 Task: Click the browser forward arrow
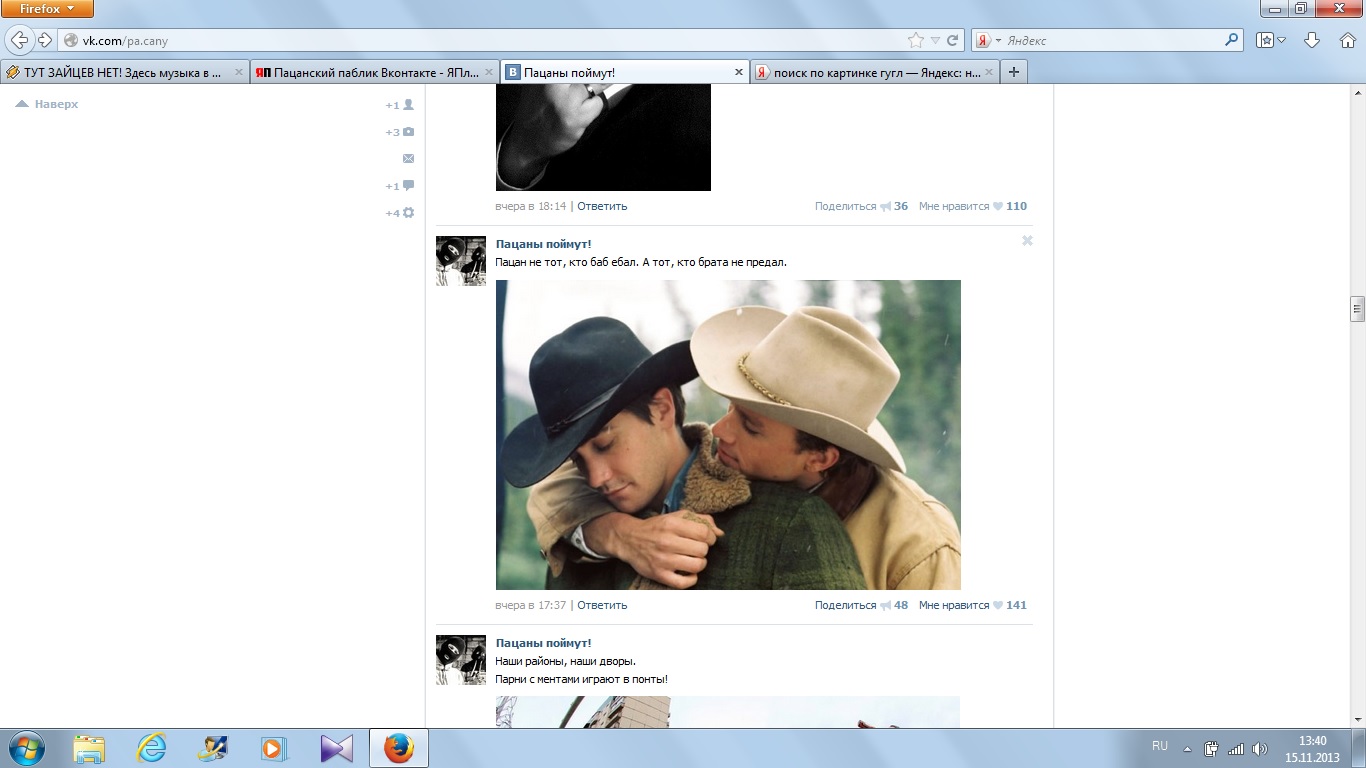click(x=45, y=41)
